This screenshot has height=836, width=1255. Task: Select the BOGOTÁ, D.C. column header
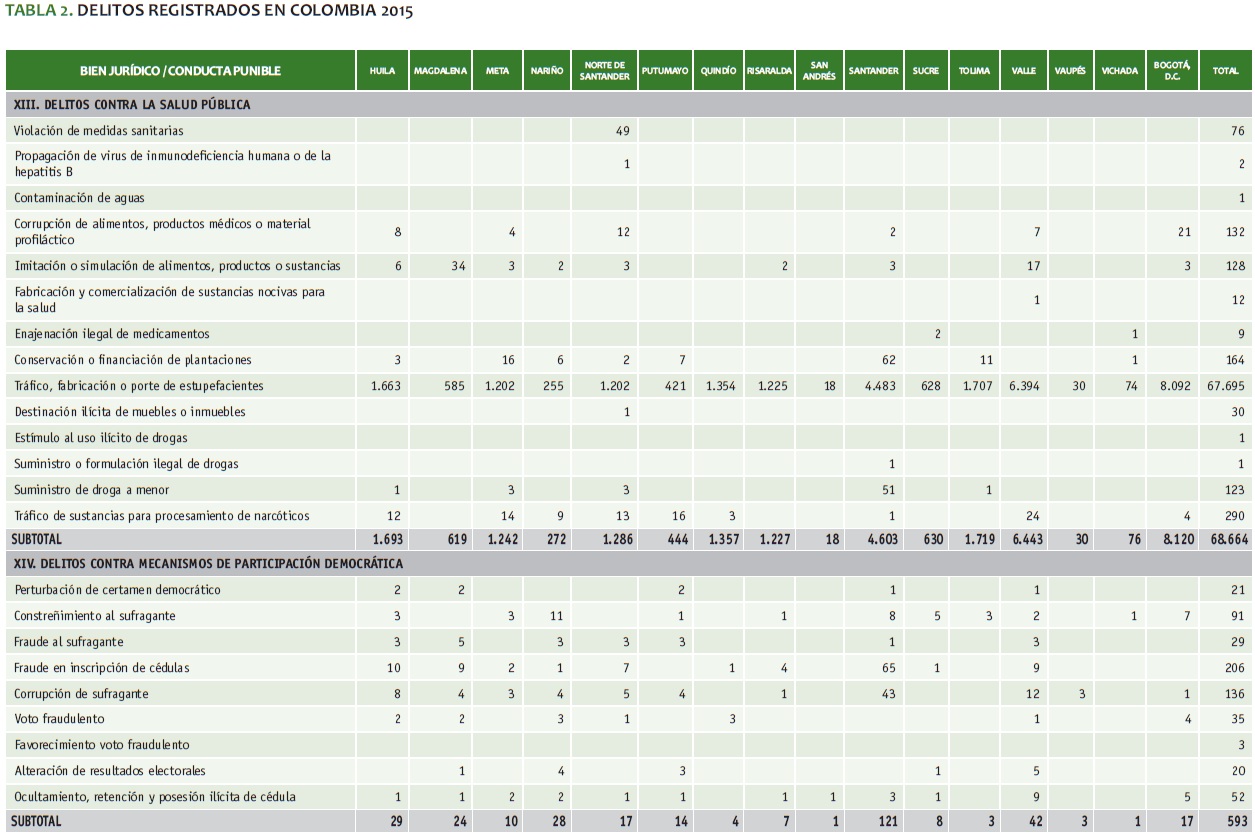(x=1170, y=71)
